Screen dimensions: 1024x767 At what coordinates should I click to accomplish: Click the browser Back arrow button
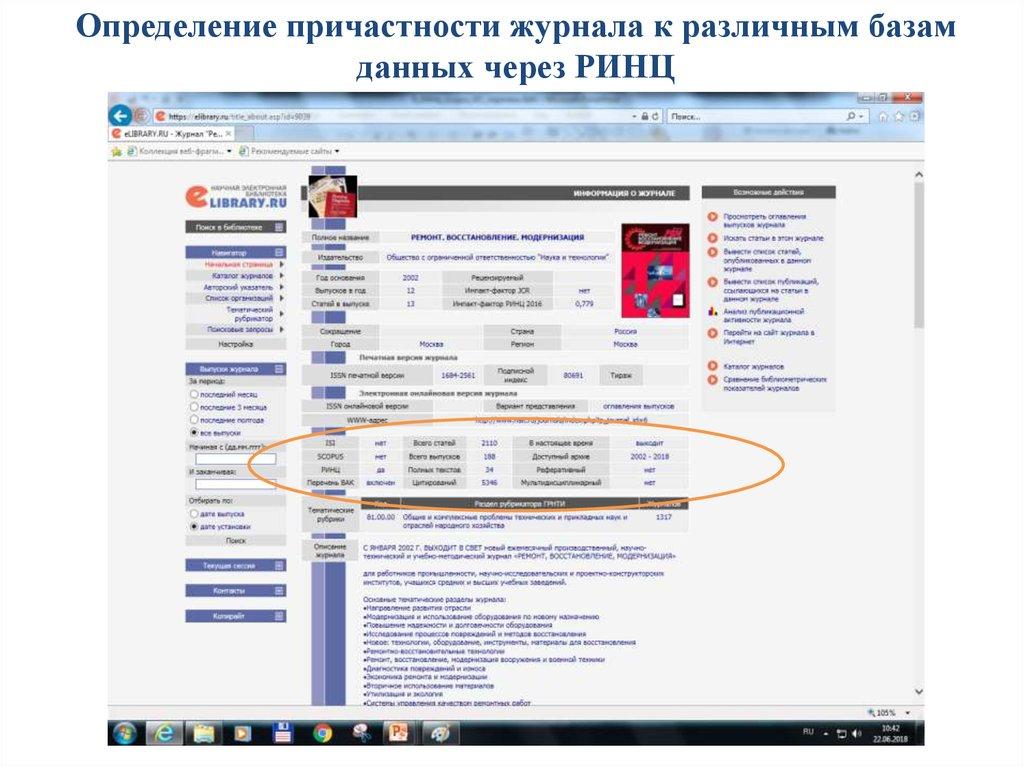pos(120,115)
